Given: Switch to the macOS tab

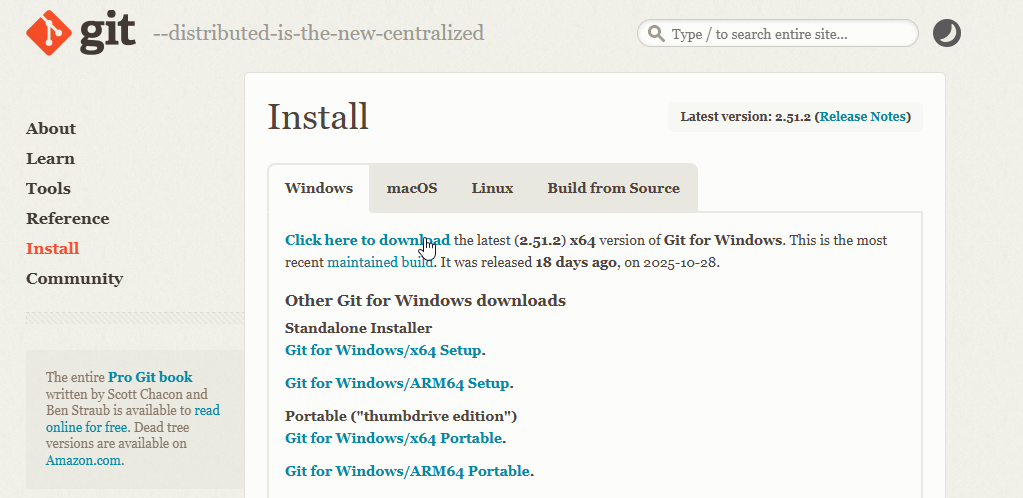Looking at the screenshot, I should (412, 188).
